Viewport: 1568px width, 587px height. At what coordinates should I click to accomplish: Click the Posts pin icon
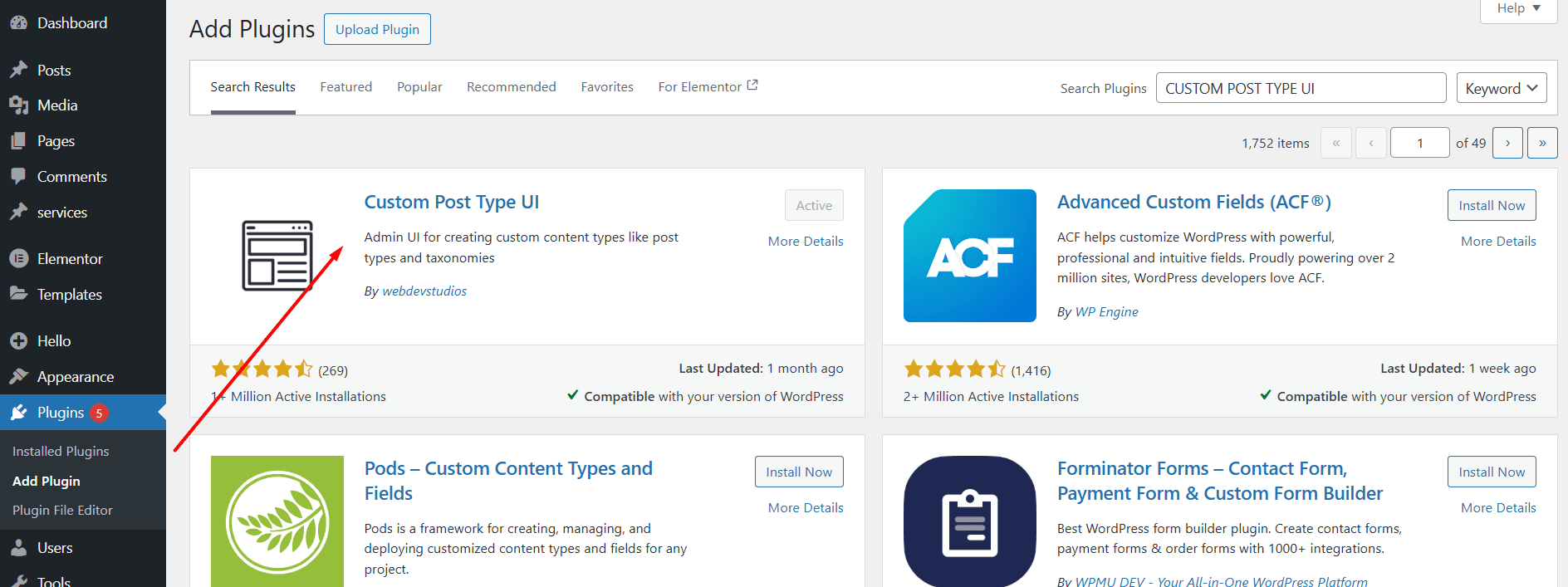(x=18, y=70)
